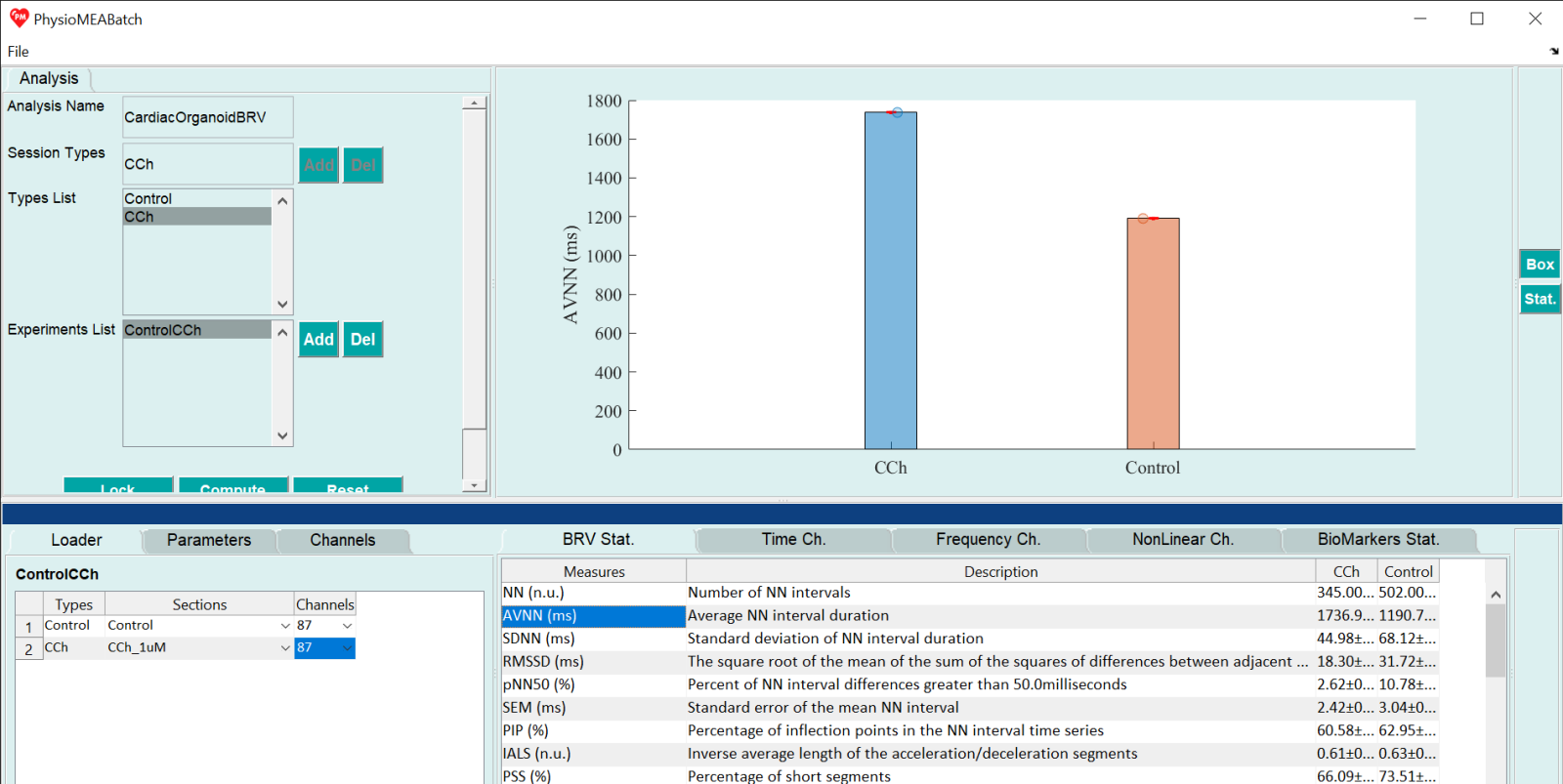The image size is (1563, 784).
Task: Click the Box plot button
Action: (x=1540, y=264)
